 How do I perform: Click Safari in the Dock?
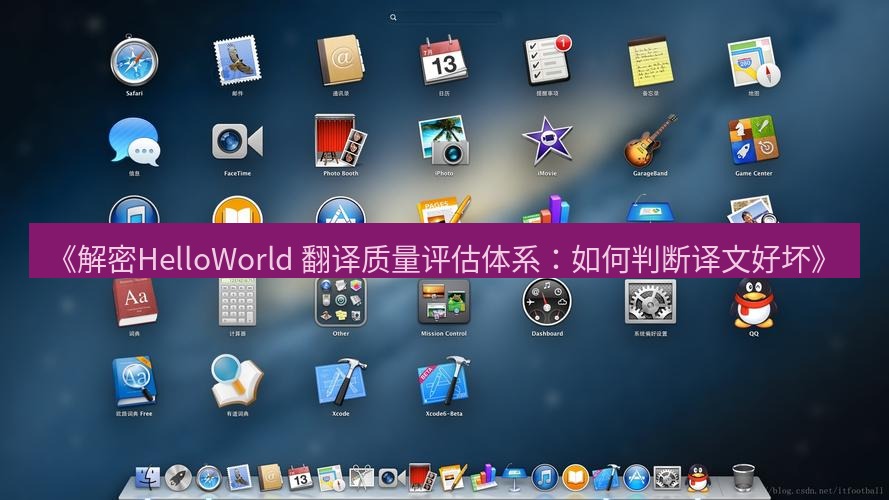pos(209,478)
